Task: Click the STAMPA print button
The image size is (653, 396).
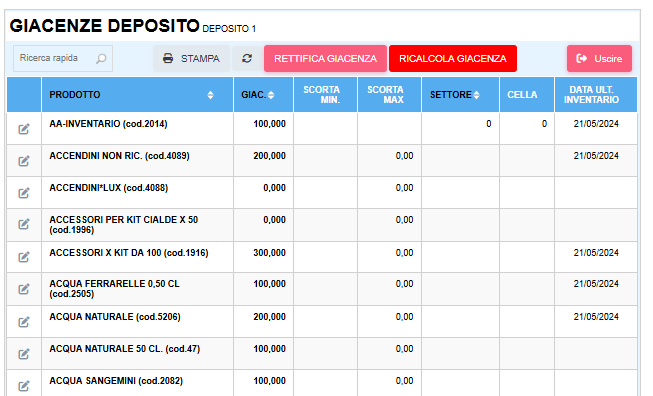Action: pos(191,59)
